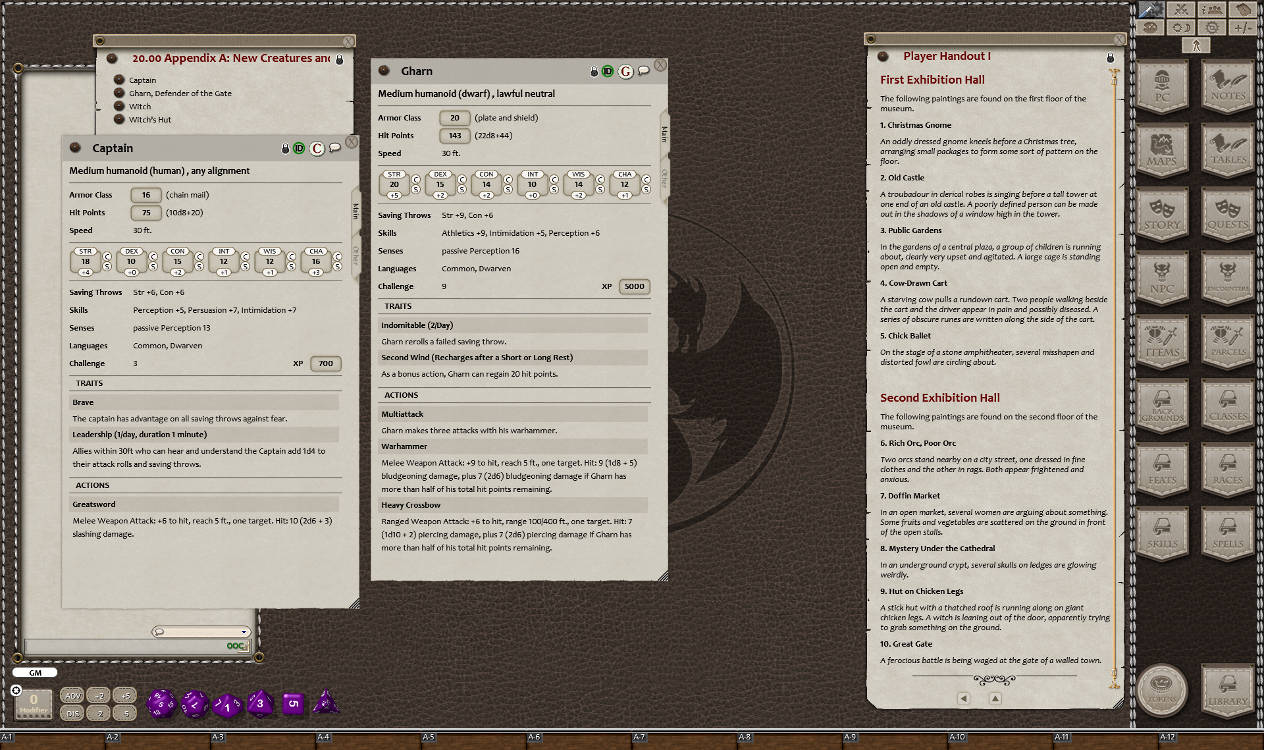The image size is (1264, 750).
Task: Click the chat bubble icon on Gharn's sheet
Action: pyautogui.click(x=644, y=71)
